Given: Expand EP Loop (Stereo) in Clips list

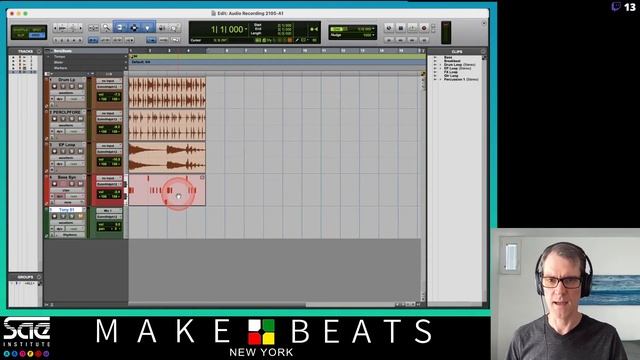Looking at the screenshot, I should (x=440, y=68).
